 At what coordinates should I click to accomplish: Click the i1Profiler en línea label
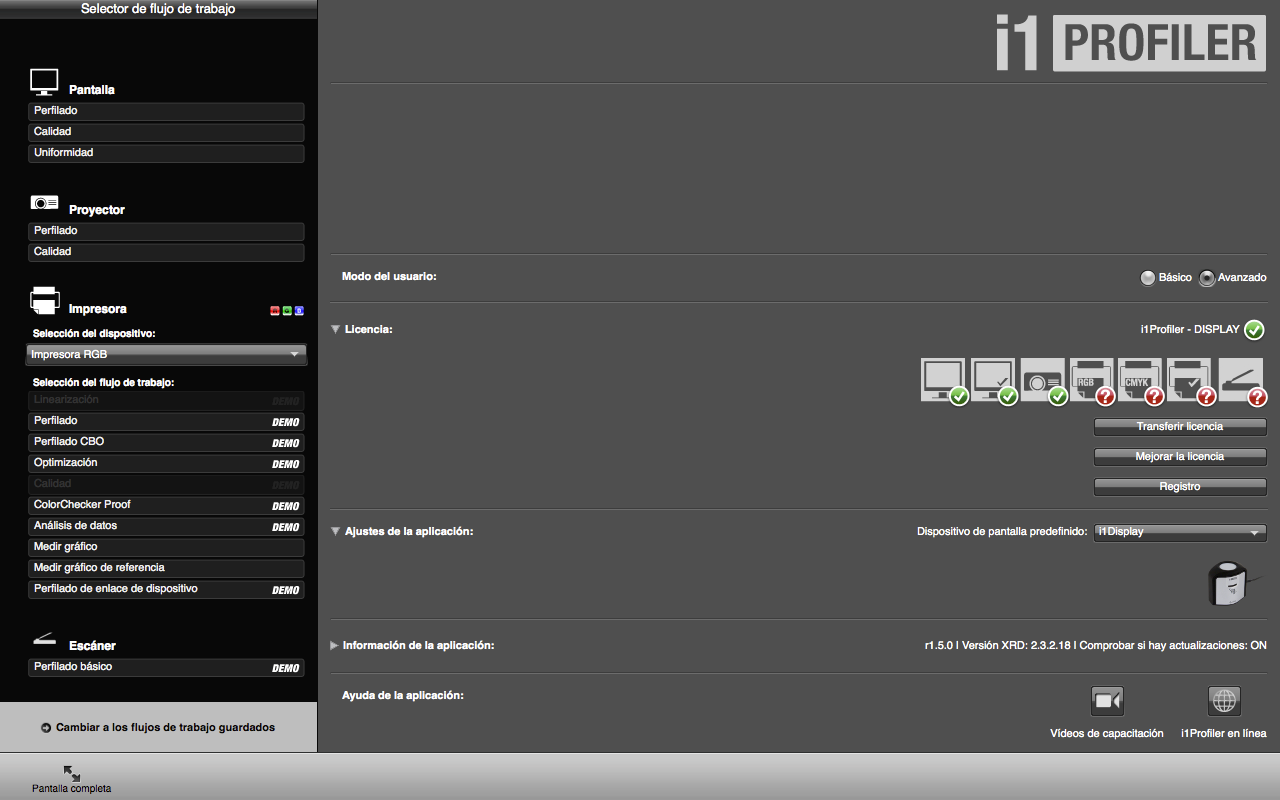(x=1224, y=733)
